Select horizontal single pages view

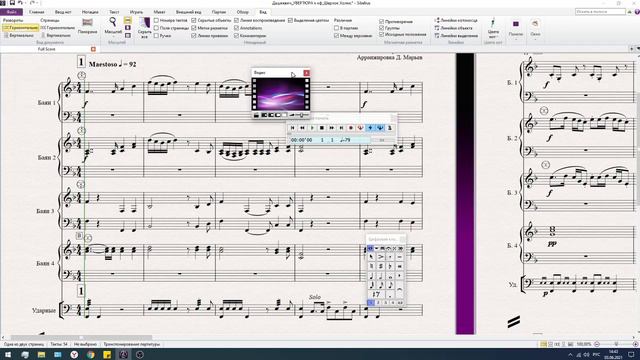pos(58,28)
